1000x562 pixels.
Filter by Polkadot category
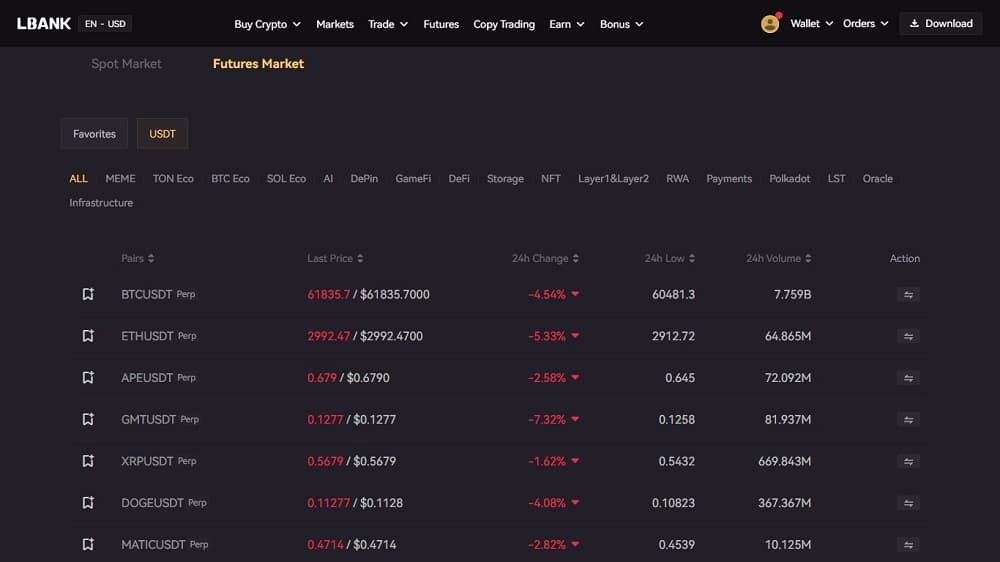tap(790, 179)
